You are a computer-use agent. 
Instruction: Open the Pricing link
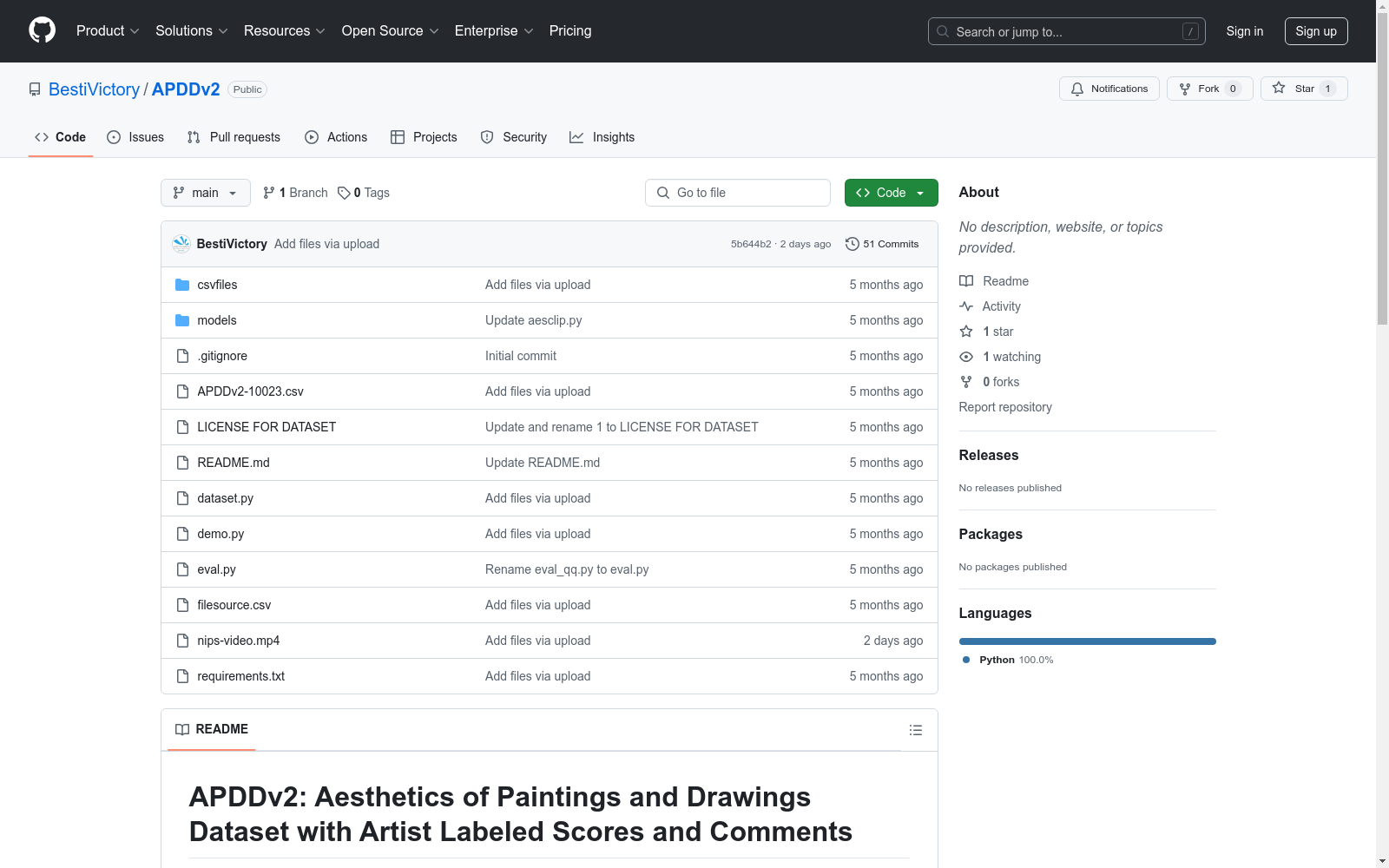(x=570, y=30)
